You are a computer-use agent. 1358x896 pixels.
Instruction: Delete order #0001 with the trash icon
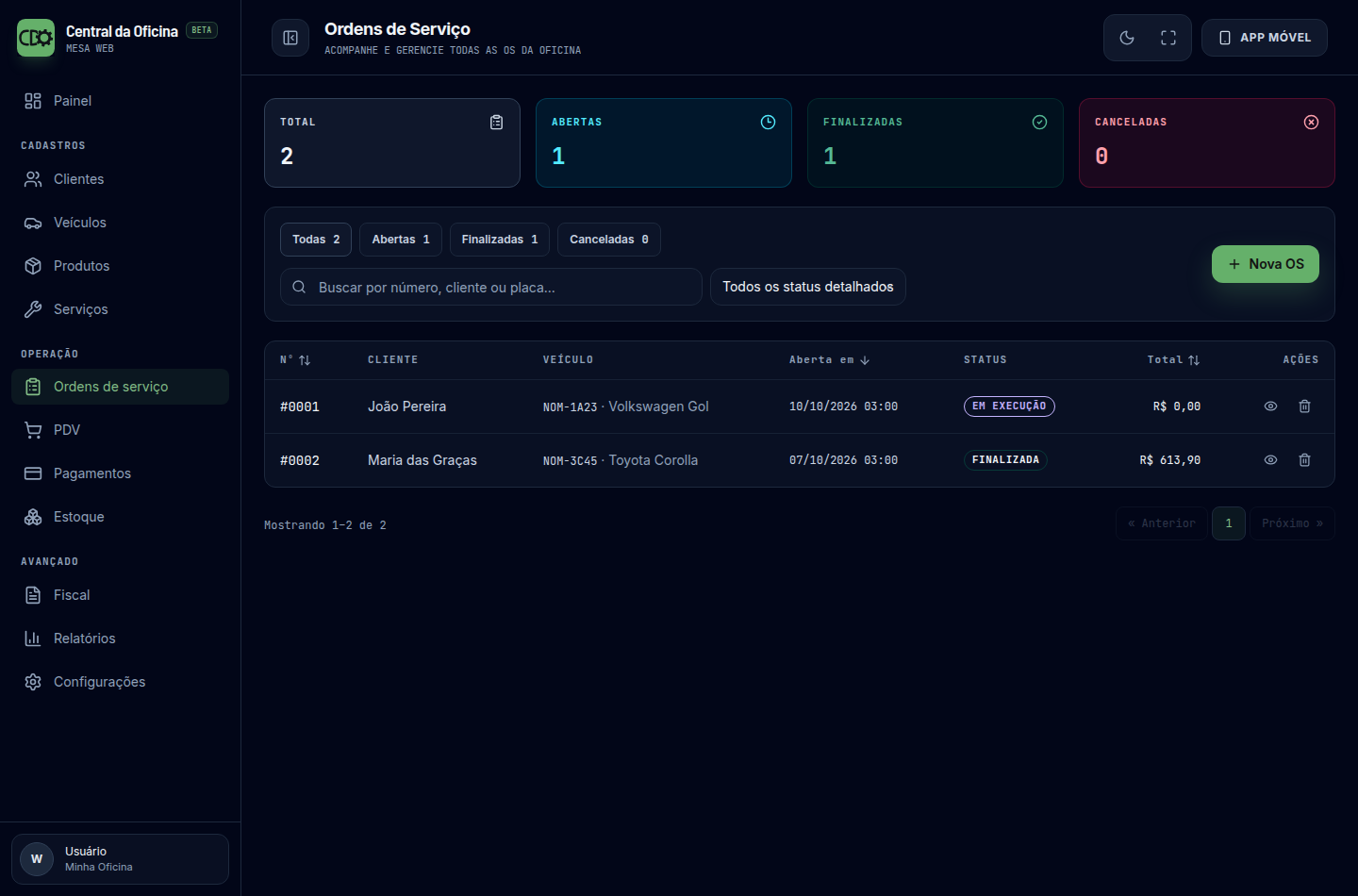tap(1304, 407)
